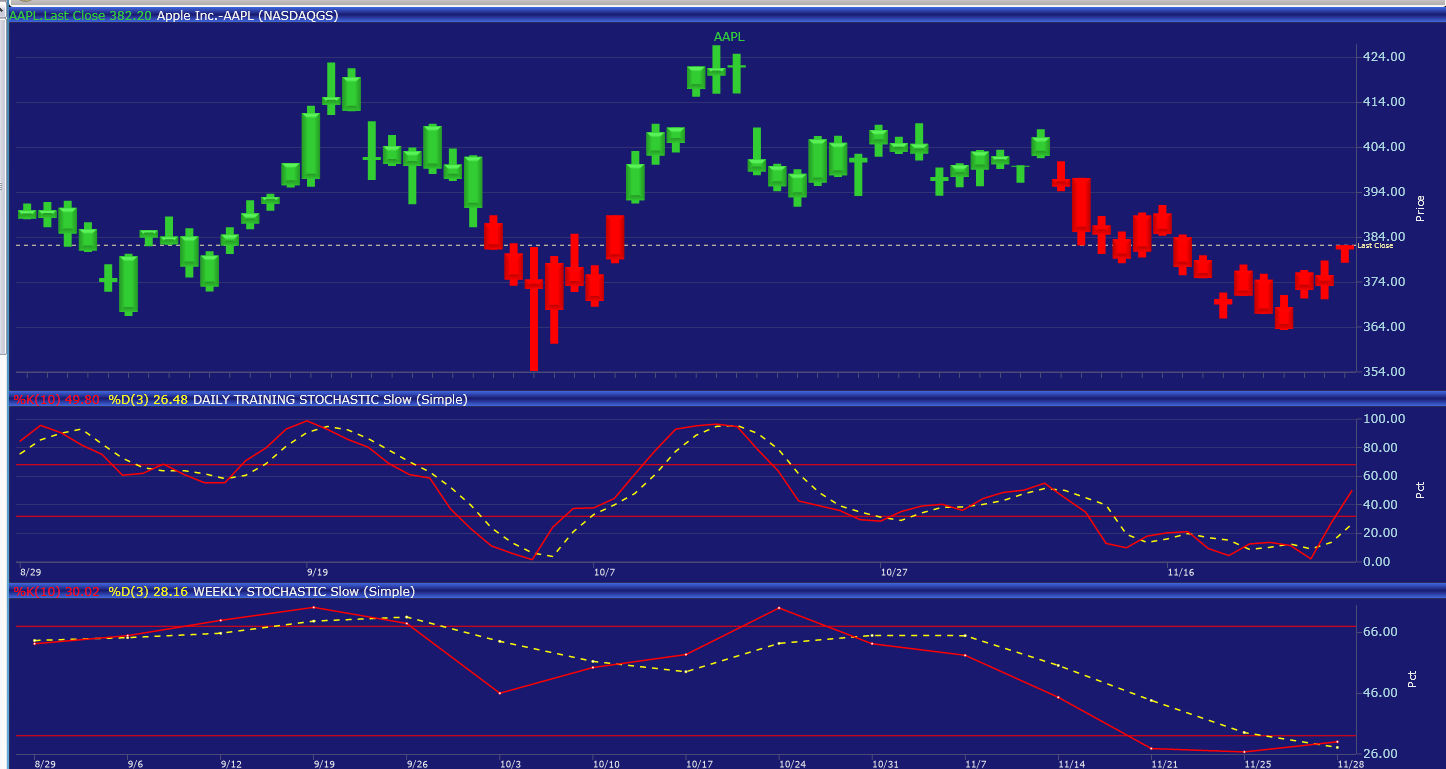Viewport: 1446px width, 769px height.
Task: Click the "Pct" axis title of the daily stochastic
Action: pos(1420,490)
